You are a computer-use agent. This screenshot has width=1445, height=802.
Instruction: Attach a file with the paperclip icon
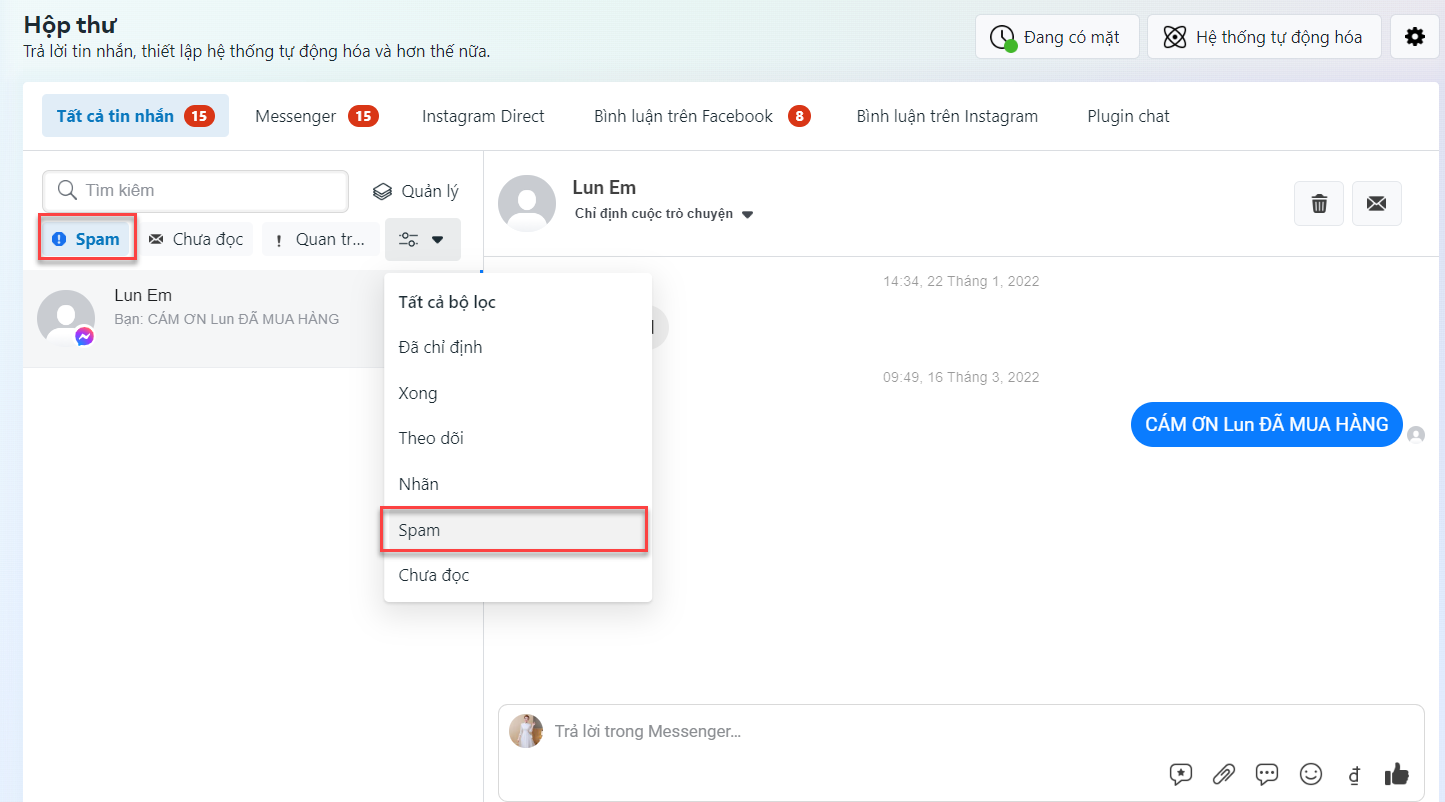tap(1224, 774)
